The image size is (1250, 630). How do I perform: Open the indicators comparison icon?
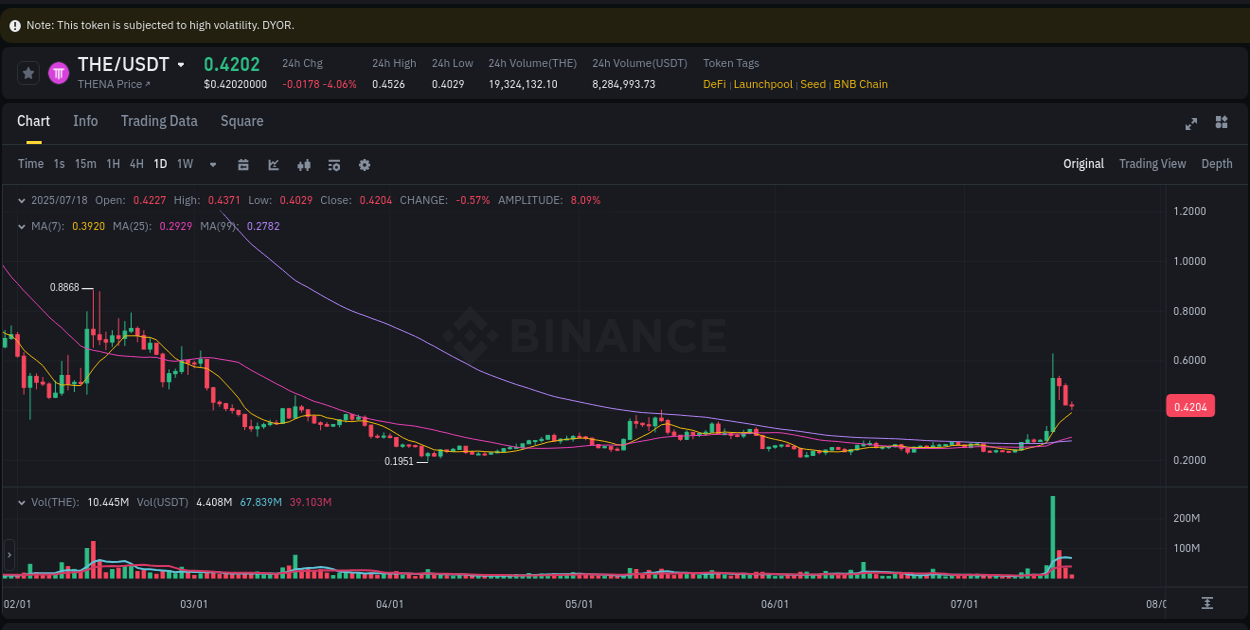(304, 164)
